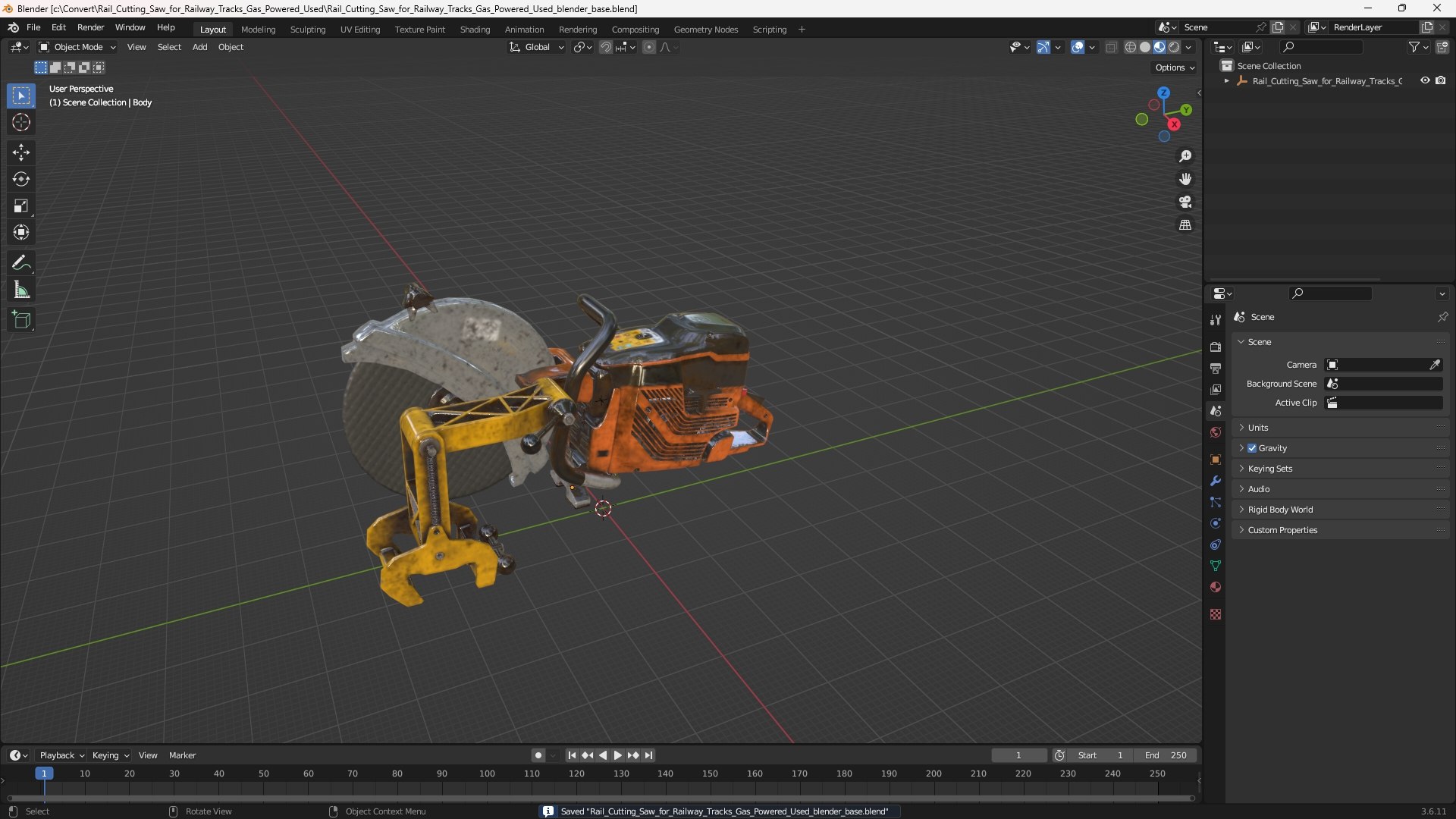Toggle the Gravity checkbox
1456x819 pixels.
coord(1252,448)
